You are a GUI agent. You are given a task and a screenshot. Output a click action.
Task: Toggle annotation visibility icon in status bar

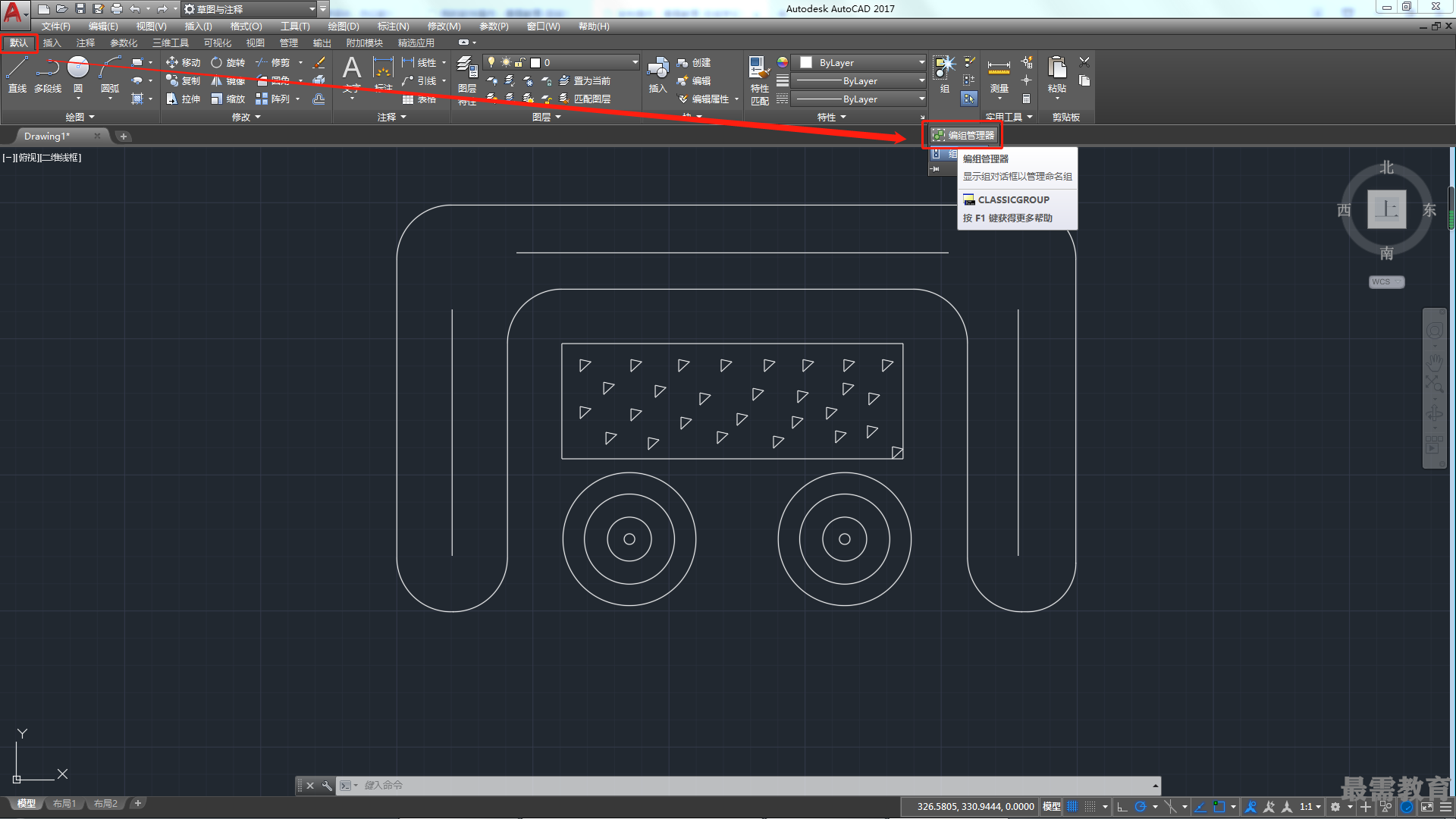point(1251,807)
